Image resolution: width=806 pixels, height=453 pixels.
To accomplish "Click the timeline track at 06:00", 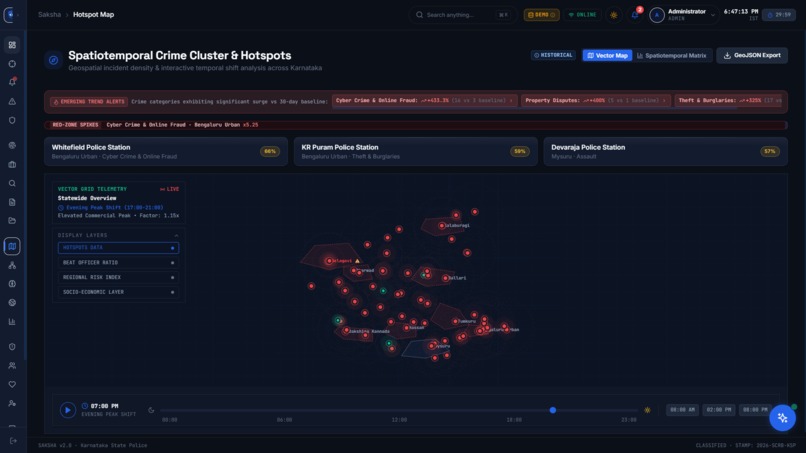I will click(x=284, y=410).
